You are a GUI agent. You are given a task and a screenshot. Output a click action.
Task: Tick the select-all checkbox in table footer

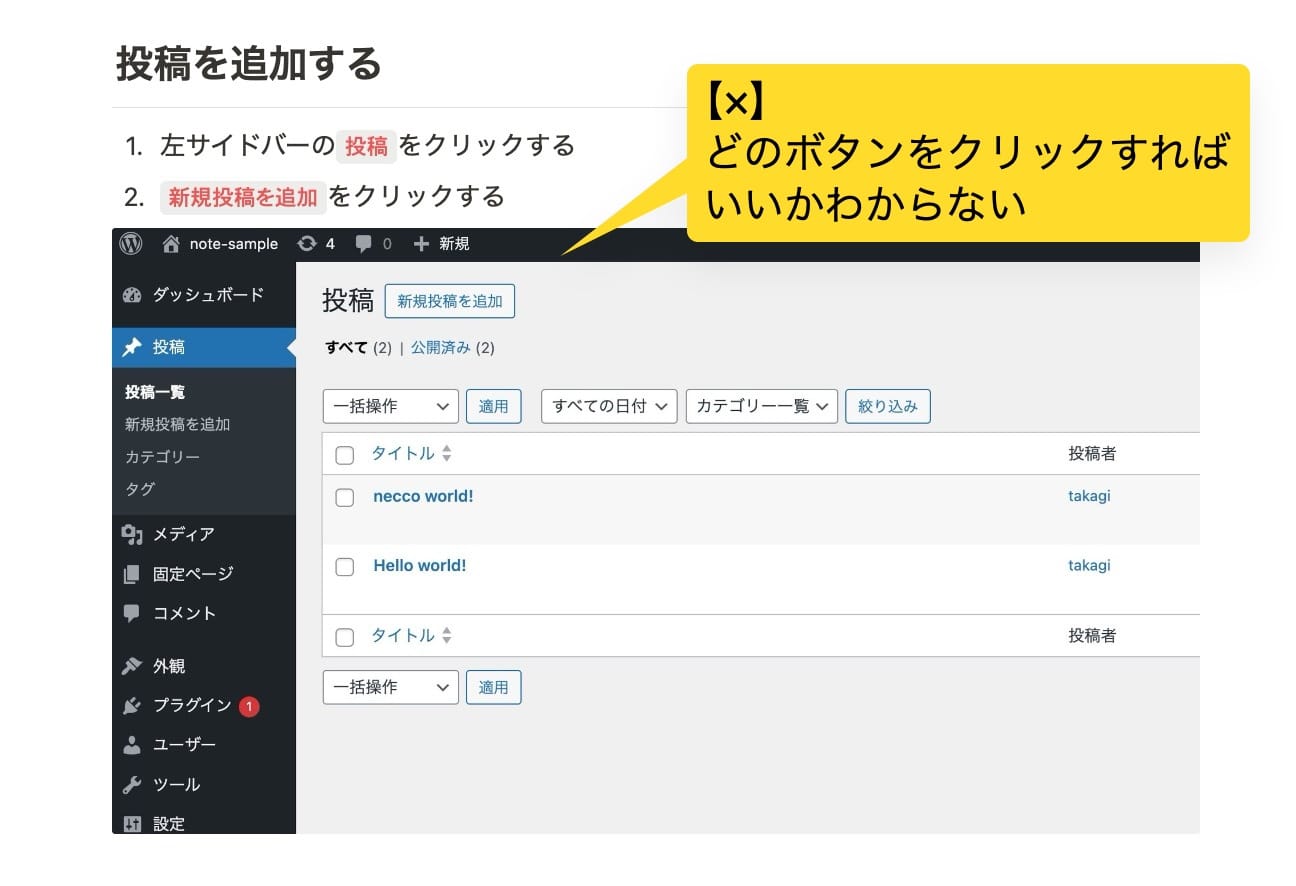[345, 638]
